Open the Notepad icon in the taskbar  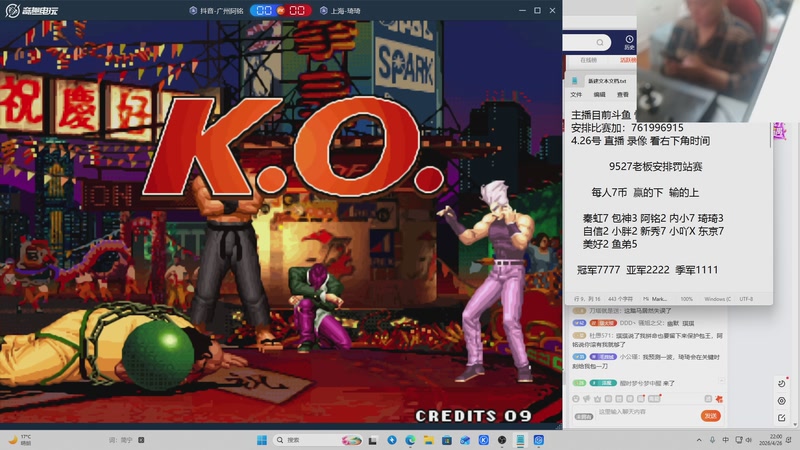click(x=520, y=440)
